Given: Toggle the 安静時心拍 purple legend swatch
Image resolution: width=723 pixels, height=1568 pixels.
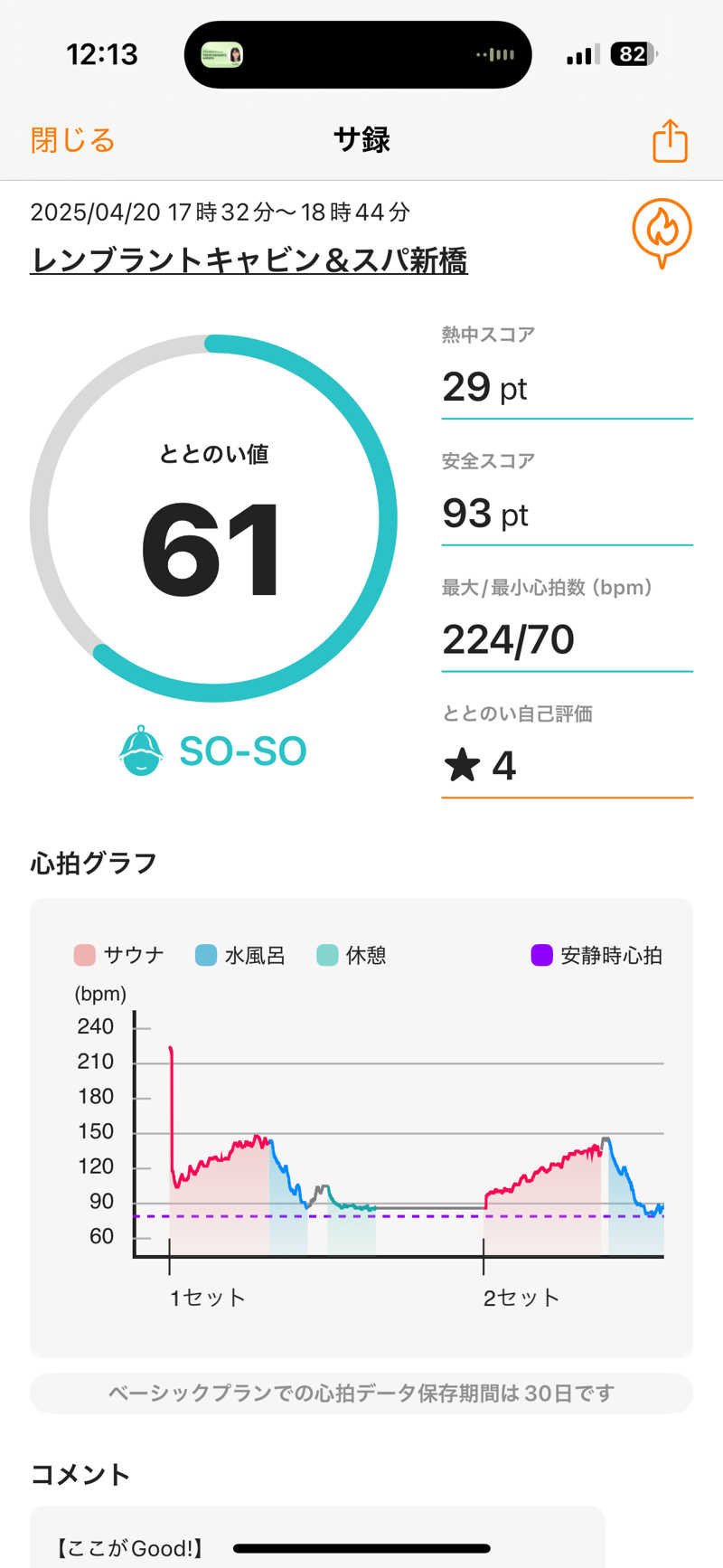Looking at the screenshot, I should 541,955.
